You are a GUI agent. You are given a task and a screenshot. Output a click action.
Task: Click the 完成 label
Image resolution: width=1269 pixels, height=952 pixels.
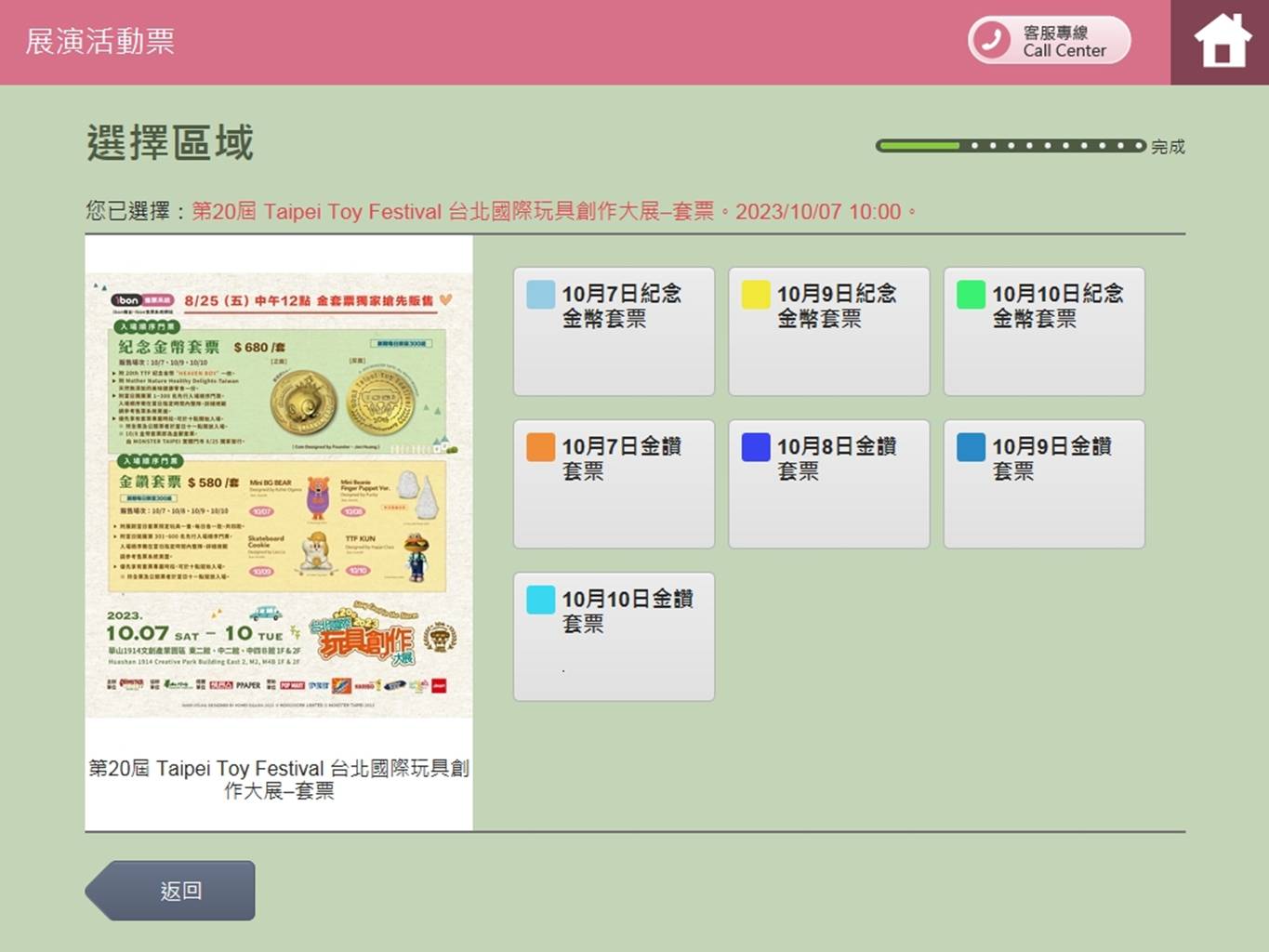point(1169,147)
